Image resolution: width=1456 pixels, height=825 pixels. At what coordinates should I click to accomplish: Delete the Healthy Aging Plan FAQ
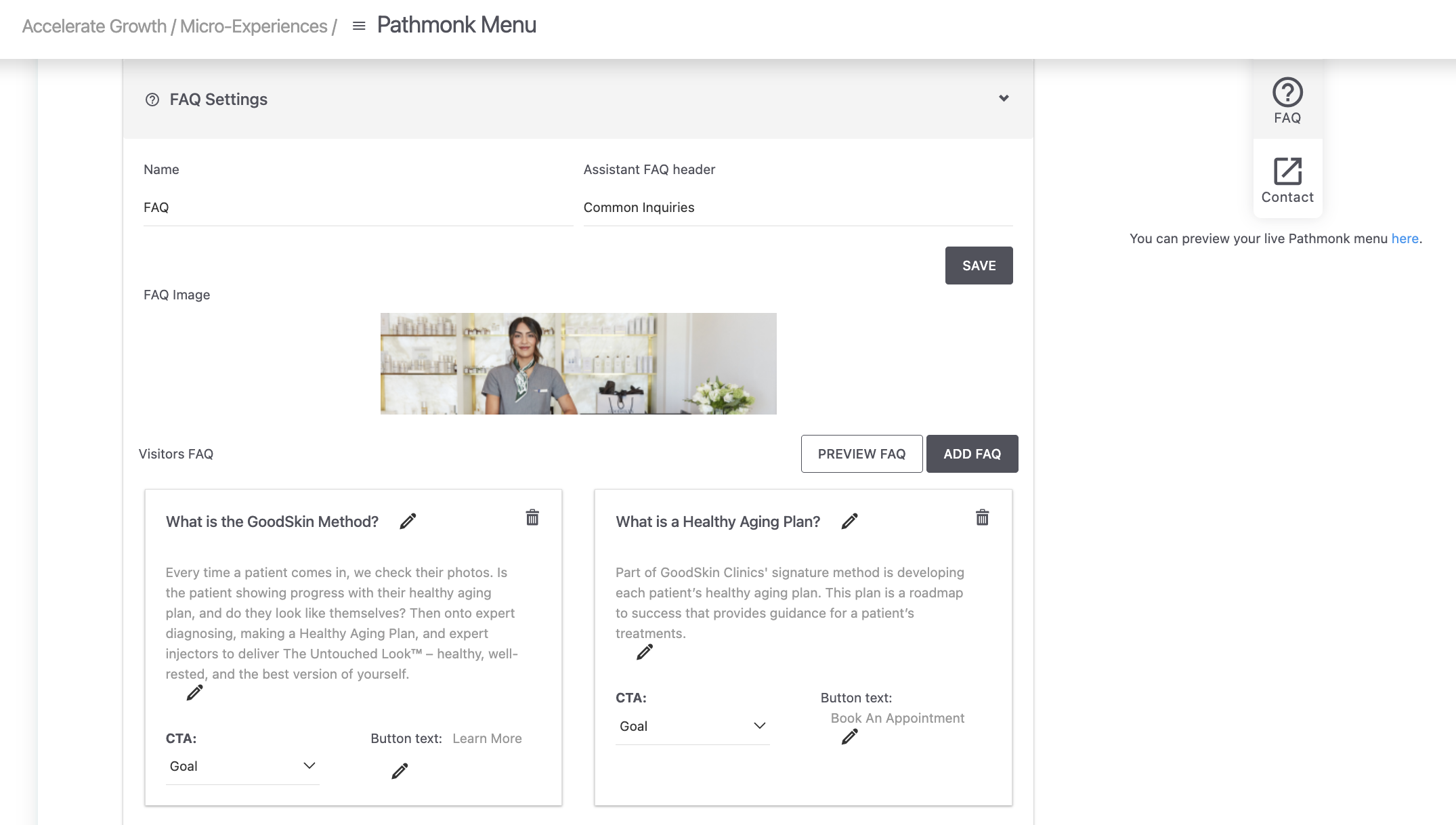point(982,517)
